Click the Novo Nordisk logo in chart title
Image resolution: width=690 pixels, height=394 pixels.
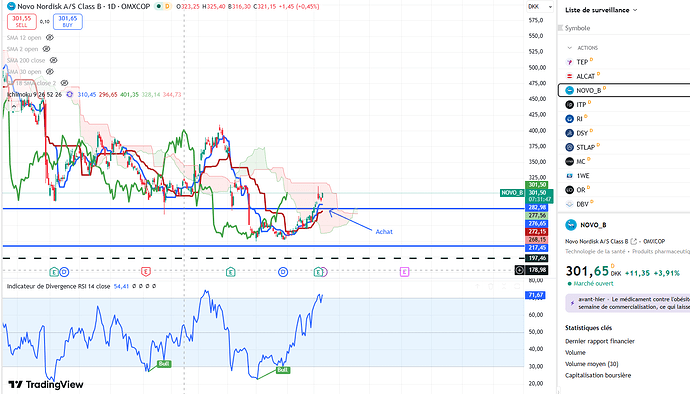pyautogui.click(x=11, y=6)
